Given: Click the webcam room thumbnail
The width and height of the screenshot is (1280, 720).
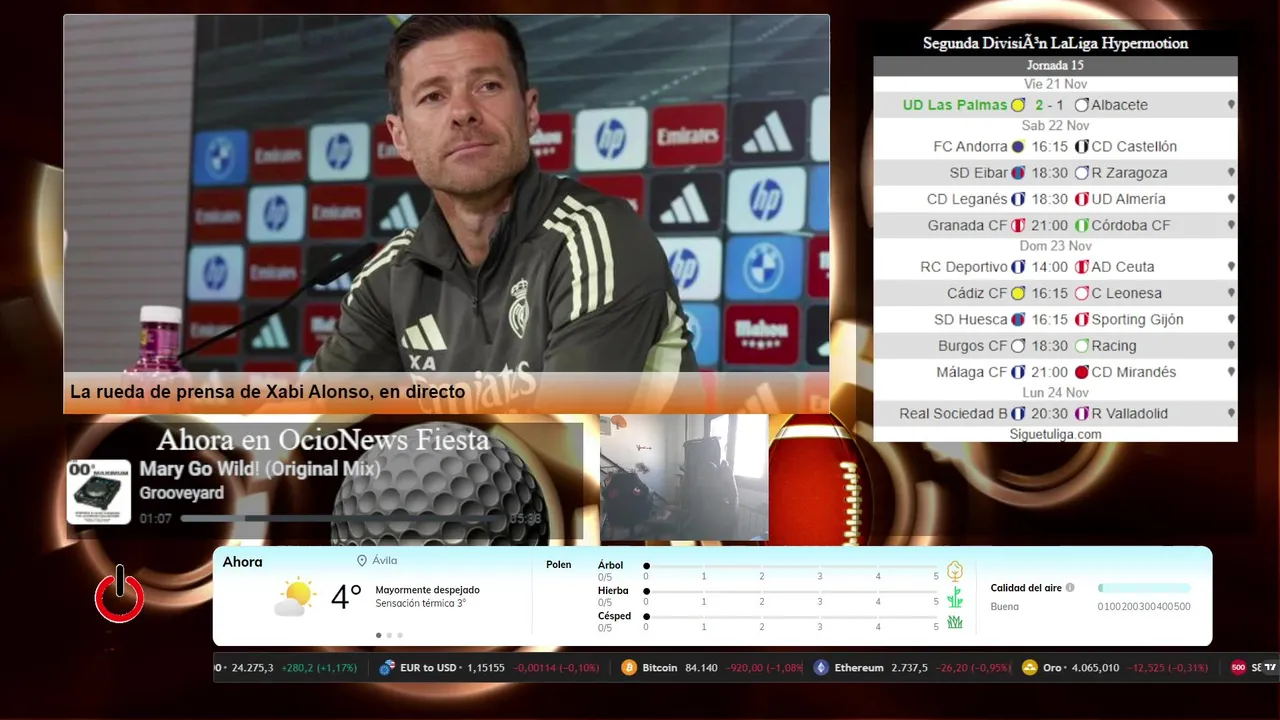Looking at the screenshot, I should (684, 477).
